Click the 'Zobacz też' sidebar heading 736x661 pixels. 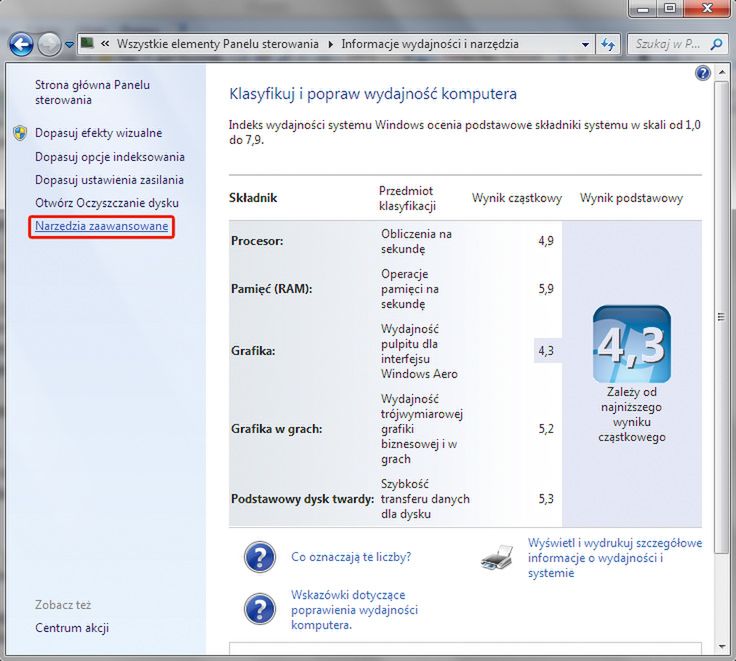[x=63, y=605]
